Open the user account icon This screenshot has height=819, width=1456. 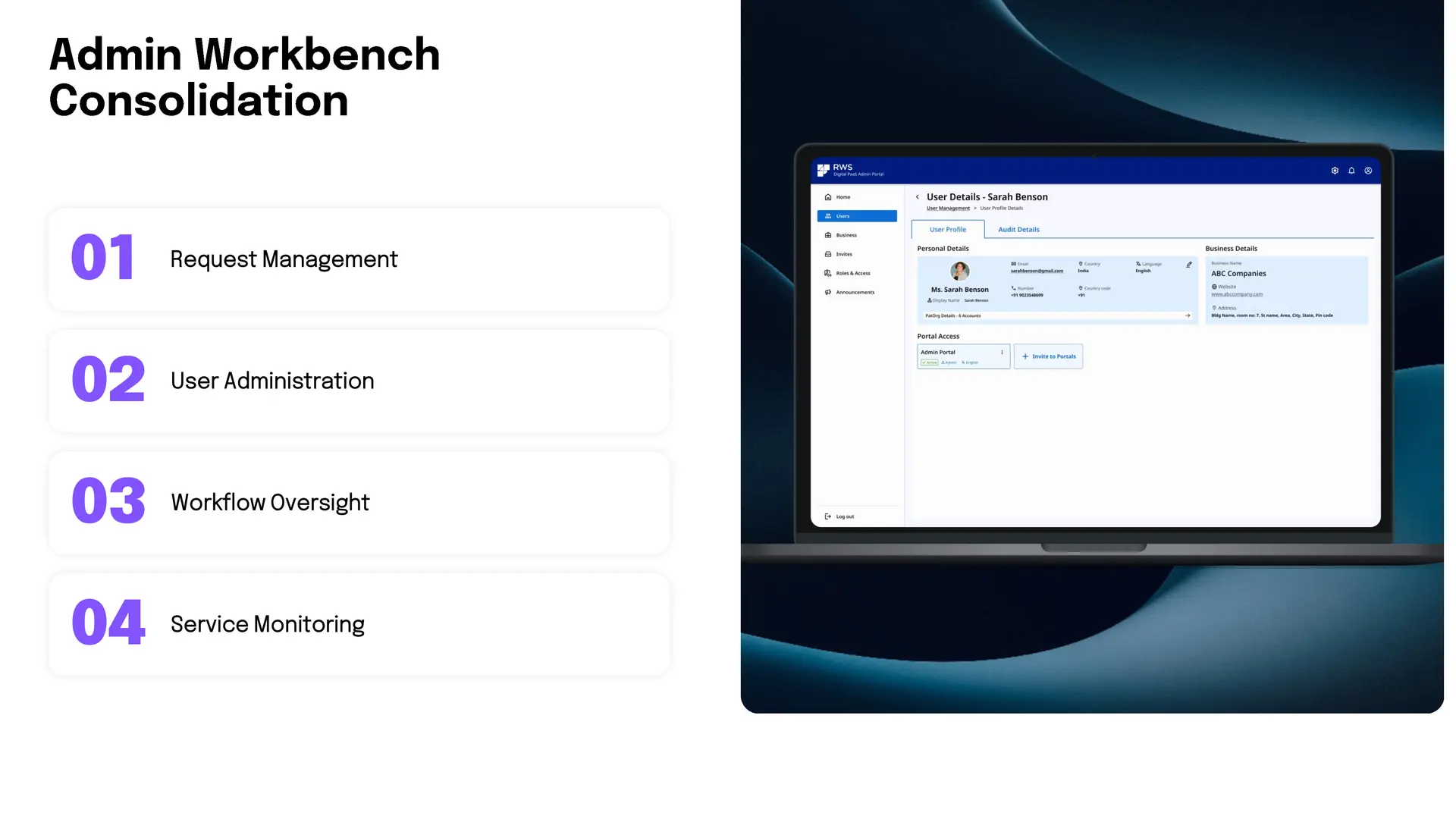click(x=1368, y=171)
